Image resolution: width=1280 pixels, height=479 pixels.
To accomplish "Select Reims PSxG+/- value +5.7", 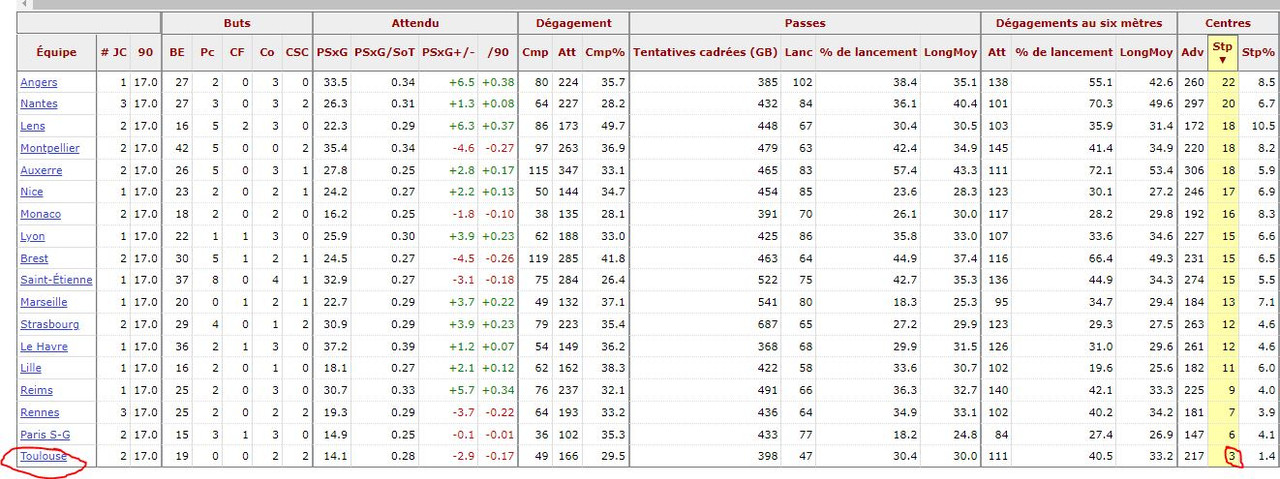I will point(461,390).
